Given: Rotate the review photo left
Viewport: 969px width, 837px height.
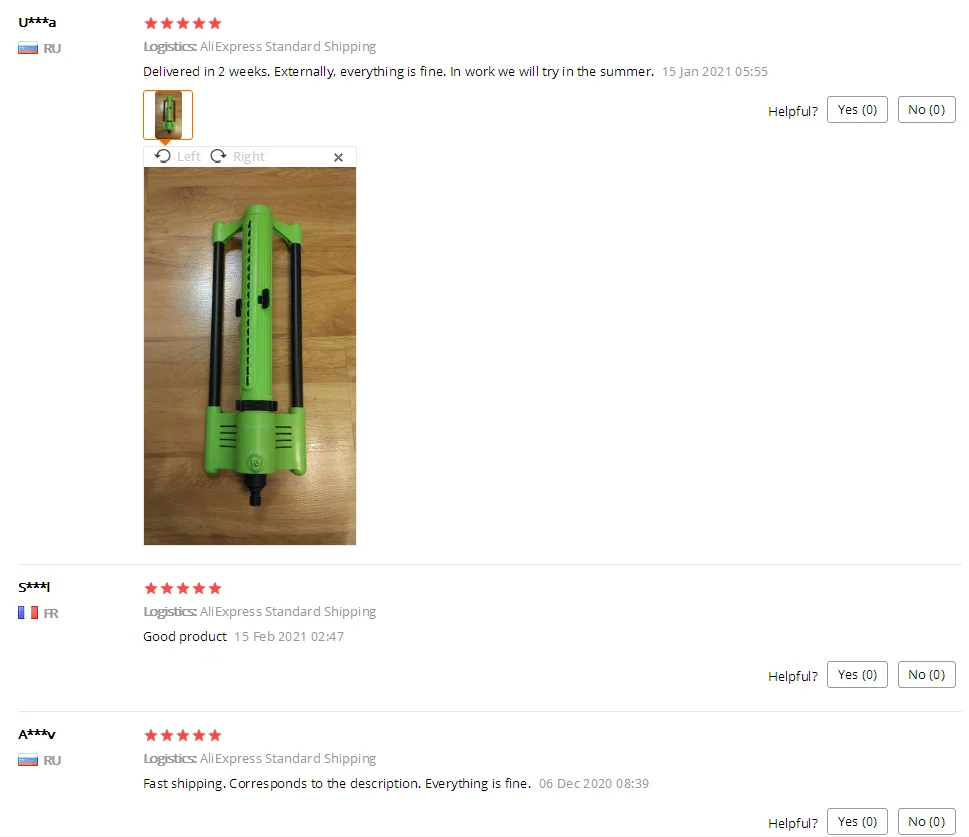Looking at the screenshot, I should click(177, 156).
